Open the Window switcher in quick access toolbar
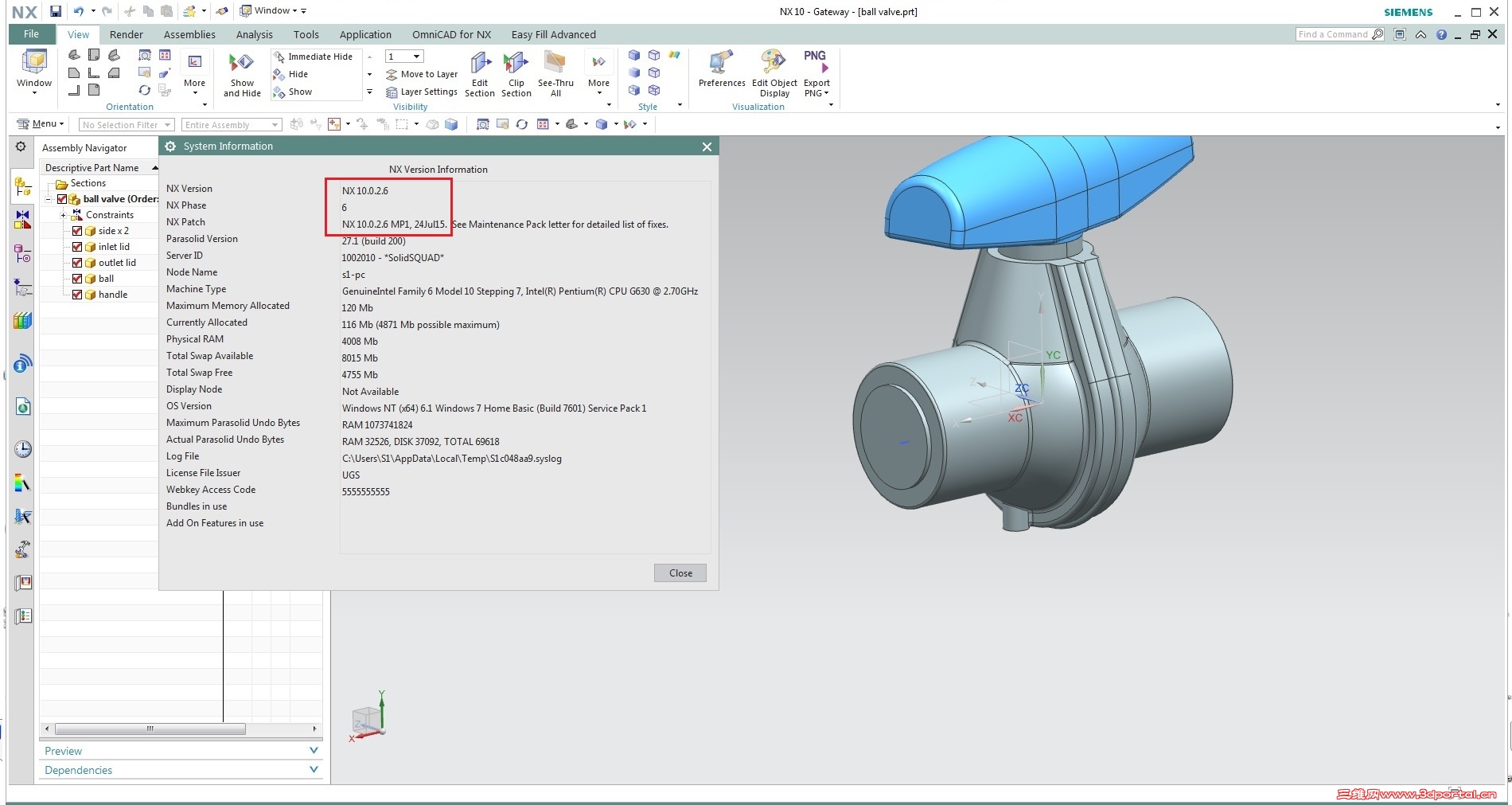The image size is (1512, 805). pyautogui.click(x=269, y=11)
